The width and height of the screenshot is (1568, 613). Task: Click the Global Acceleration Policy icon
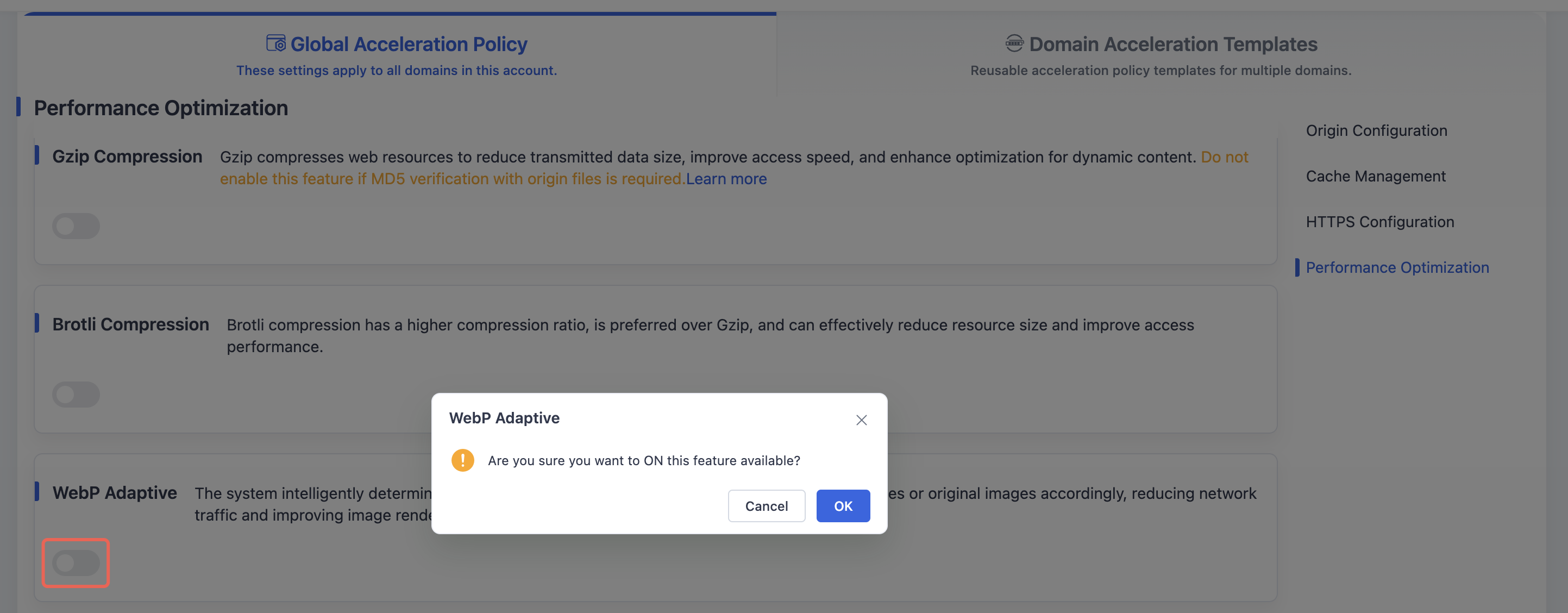click(x=276, y=43)
